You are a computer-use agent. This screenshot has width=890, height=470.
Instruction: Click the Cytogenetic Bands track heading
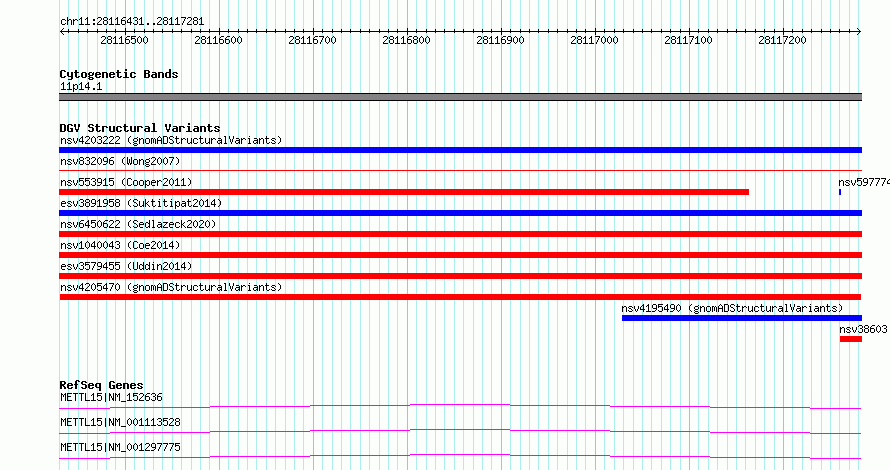(119, 74)
